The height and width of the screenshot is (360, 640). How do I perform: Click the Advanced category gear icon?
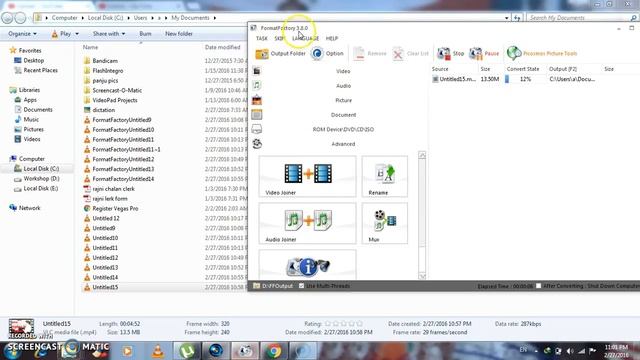257,144
